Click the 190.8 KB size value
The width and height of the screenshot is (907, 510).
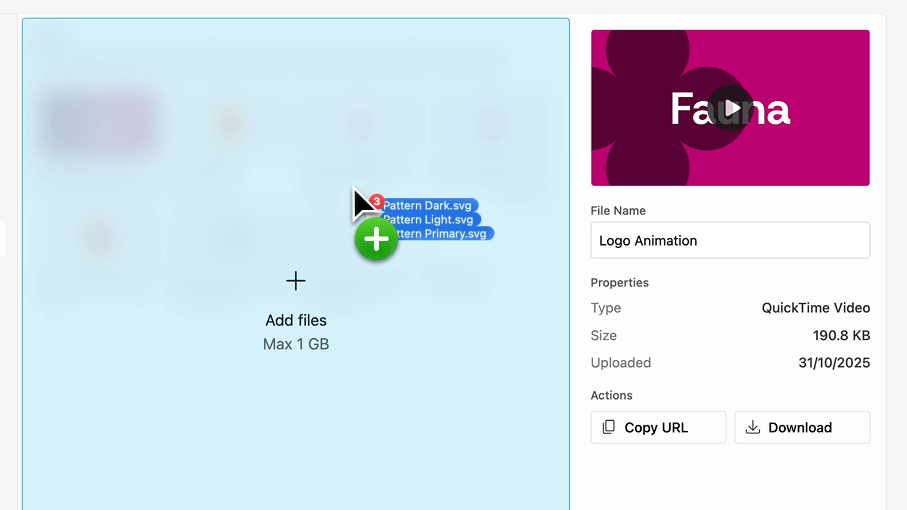click(x=841, y=336)
